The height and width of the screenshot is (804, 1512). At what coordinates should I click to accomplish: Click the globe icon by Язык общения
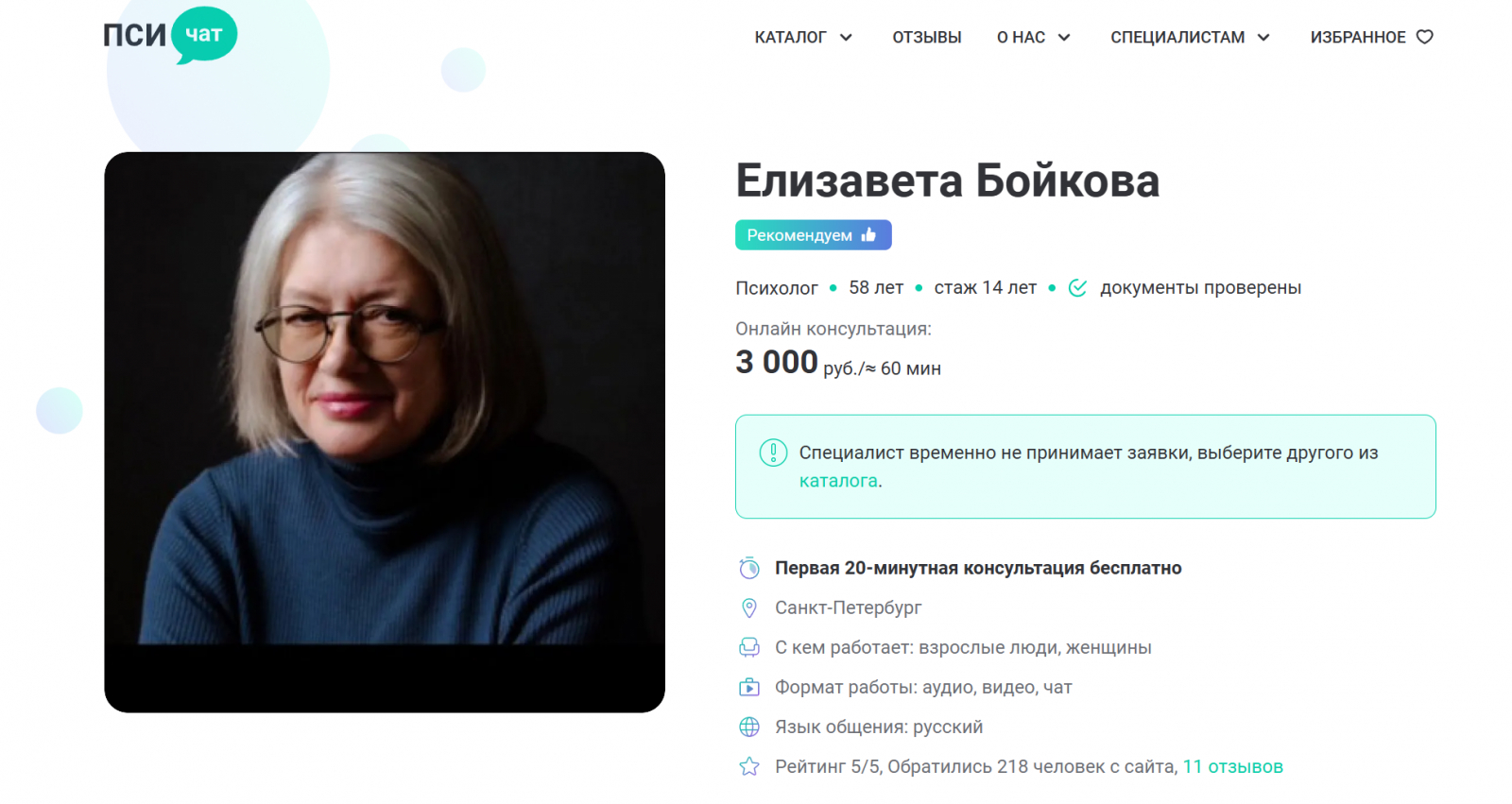(749, 727)
